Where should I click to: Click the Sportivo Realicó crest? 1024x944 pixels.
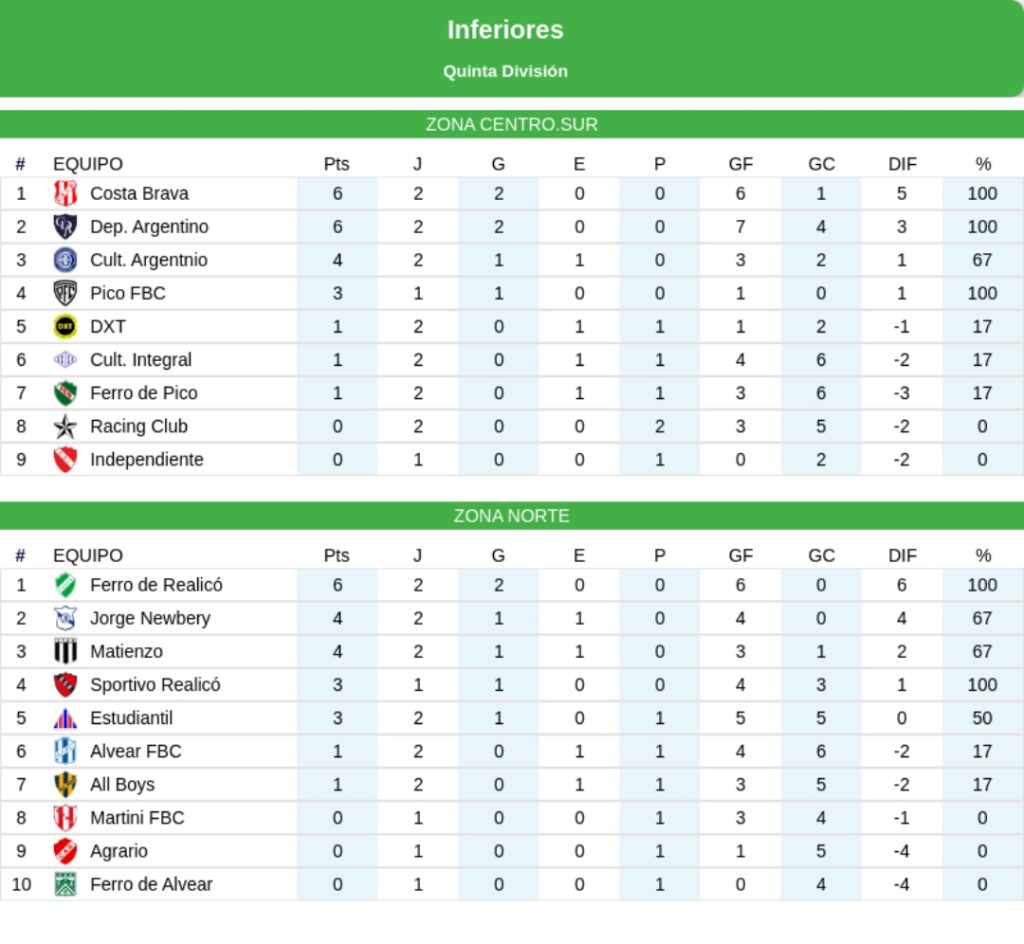pos(65,685)
